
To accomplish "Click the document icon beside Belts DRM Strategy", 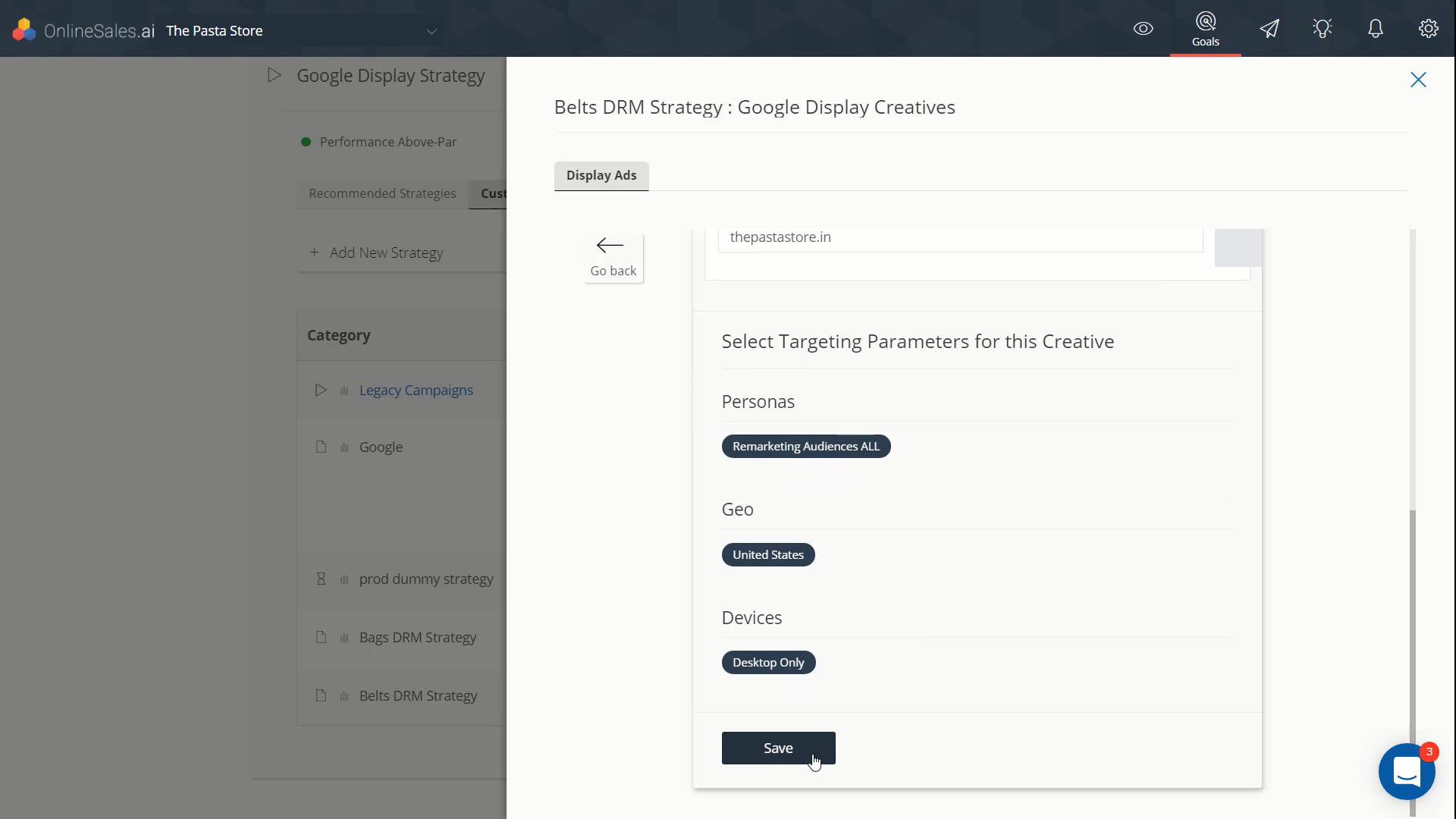I will (321, 695).
